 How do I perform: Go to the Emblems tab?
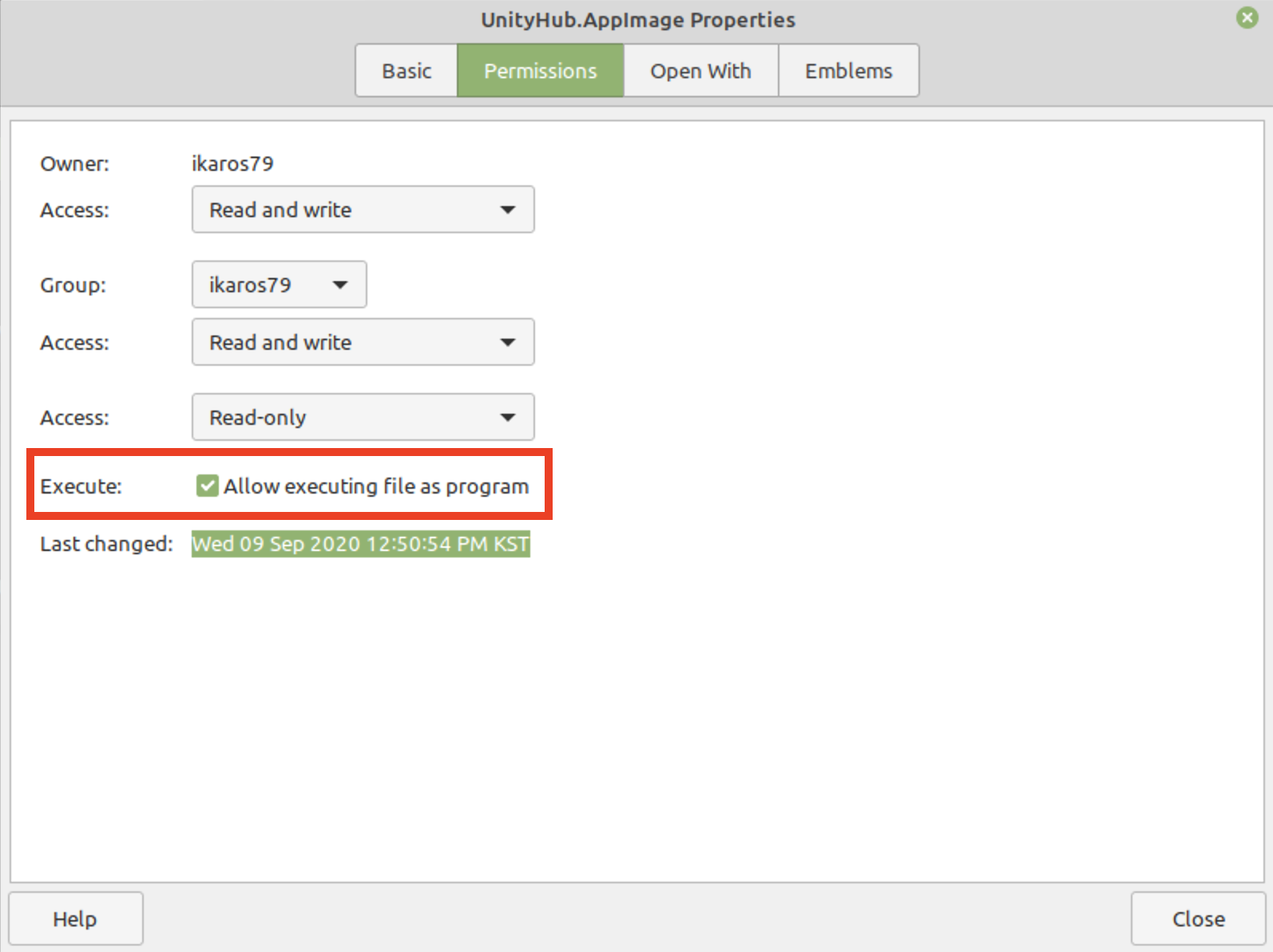tap(848, 71)
